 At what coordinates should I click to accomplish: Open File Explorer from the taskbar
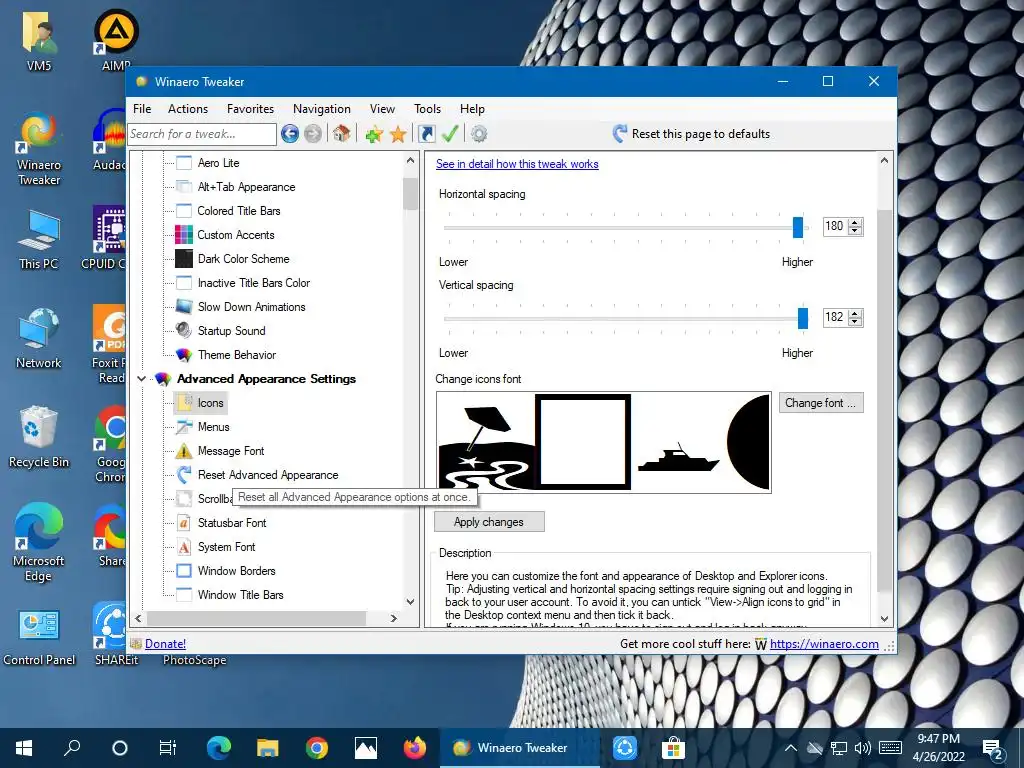pos(267,748)
